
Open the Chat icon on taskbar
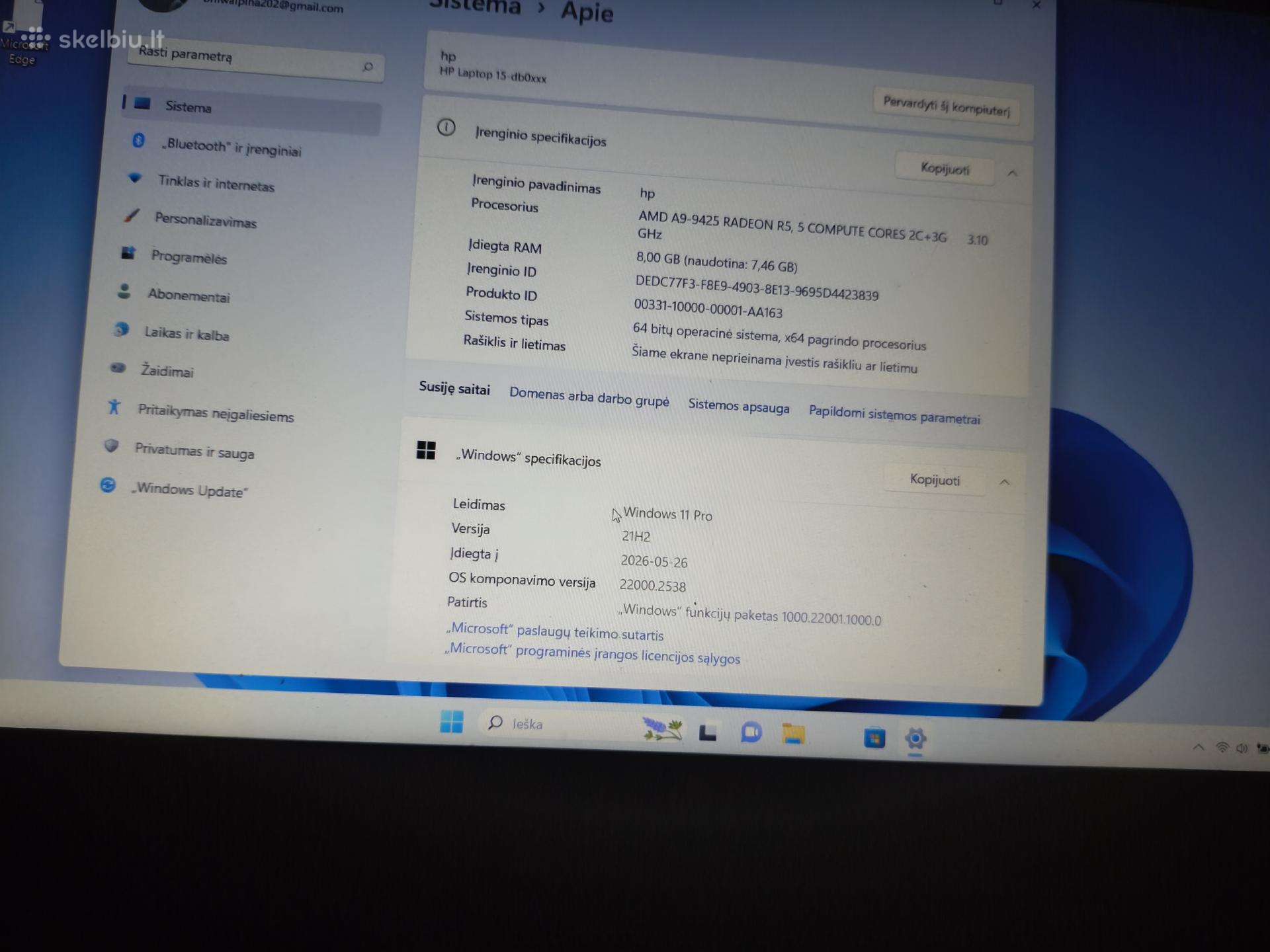(x=751, y=733)
